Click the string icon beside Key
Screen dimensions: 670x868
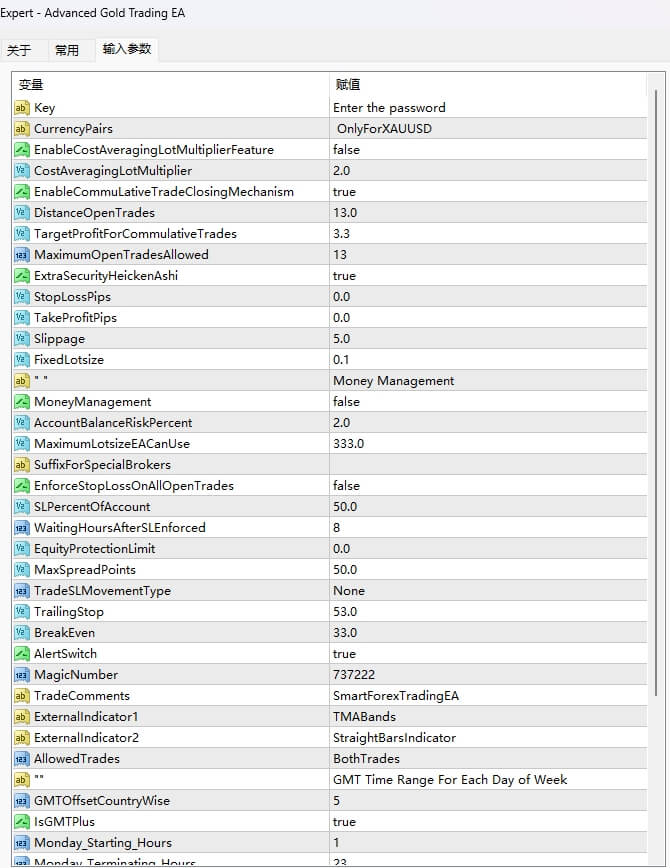point(21,108)
